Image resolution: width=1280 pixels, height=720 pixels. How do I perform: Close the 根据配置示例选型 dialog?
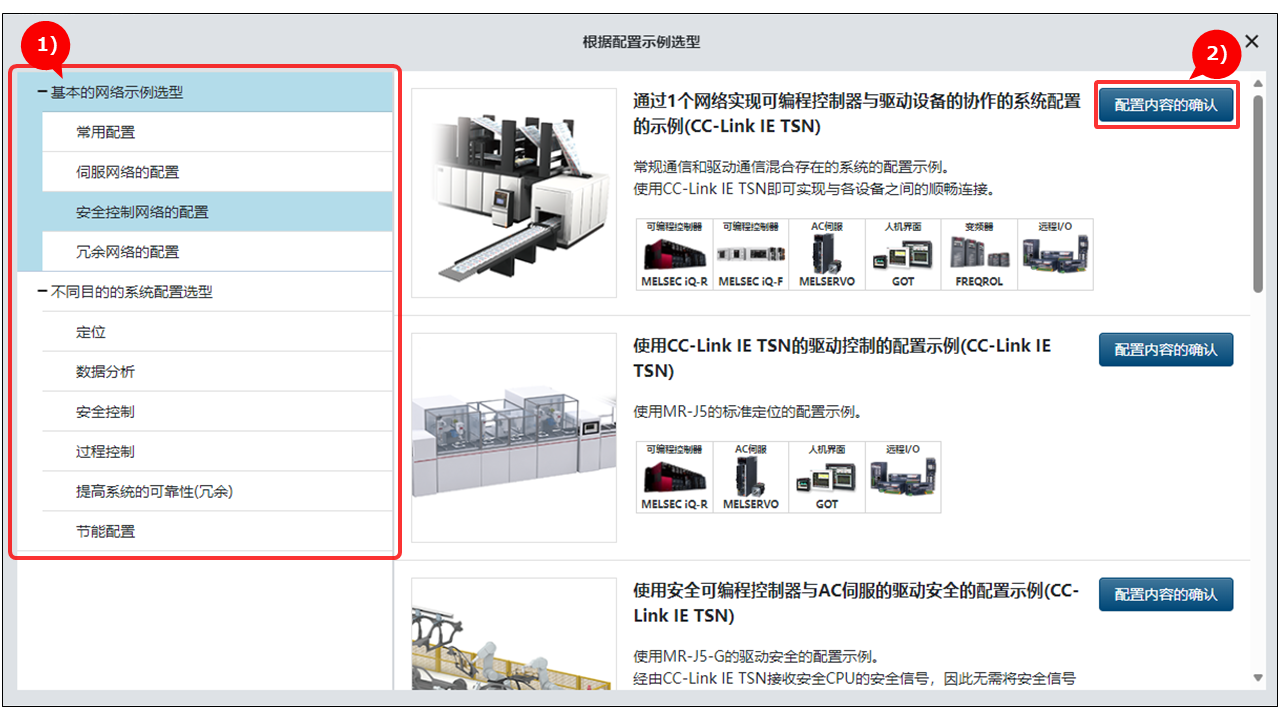pos(1251,44)
